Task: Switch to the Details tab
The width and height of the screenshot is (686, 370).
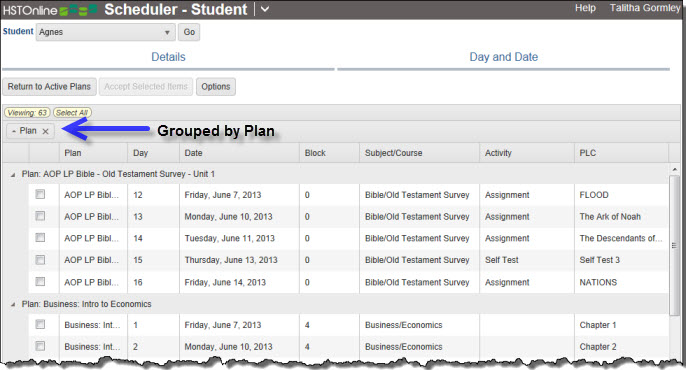Action: [168, 57]
